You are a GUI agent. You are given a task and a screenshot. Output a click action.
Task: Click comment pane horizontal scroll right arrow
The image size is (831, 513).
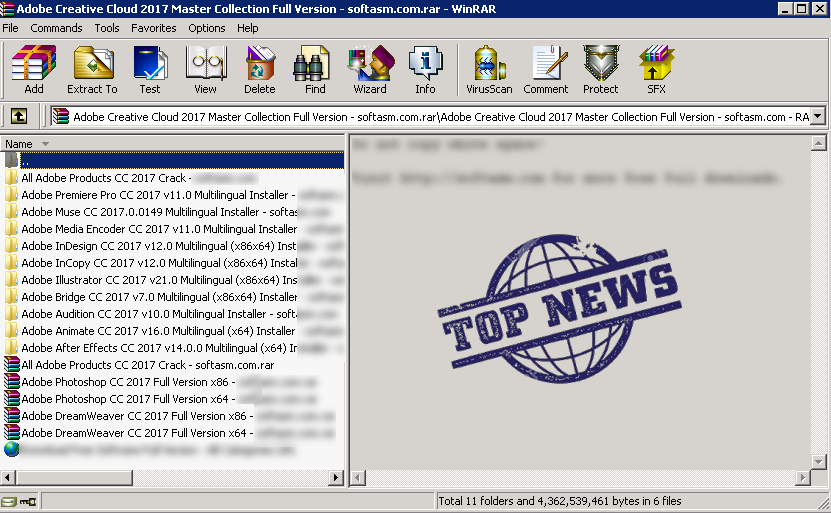click(x=803, y=478)
